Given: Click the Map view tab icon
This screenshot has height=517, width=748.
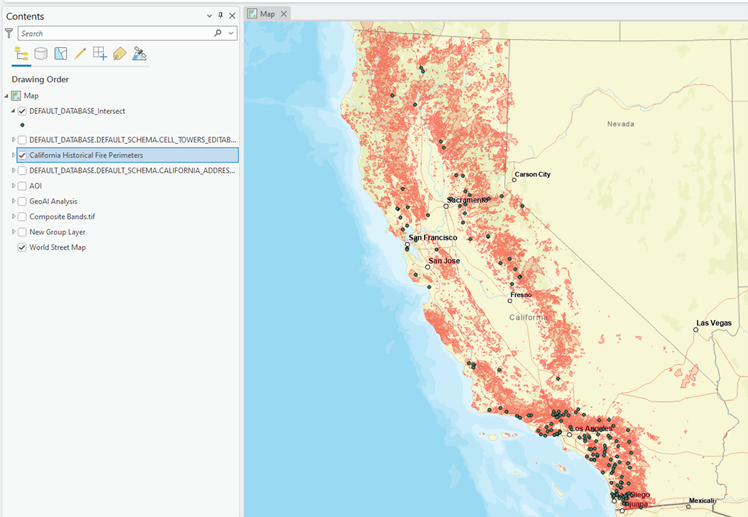Looking at the screenshot, I should pos(252,14).
